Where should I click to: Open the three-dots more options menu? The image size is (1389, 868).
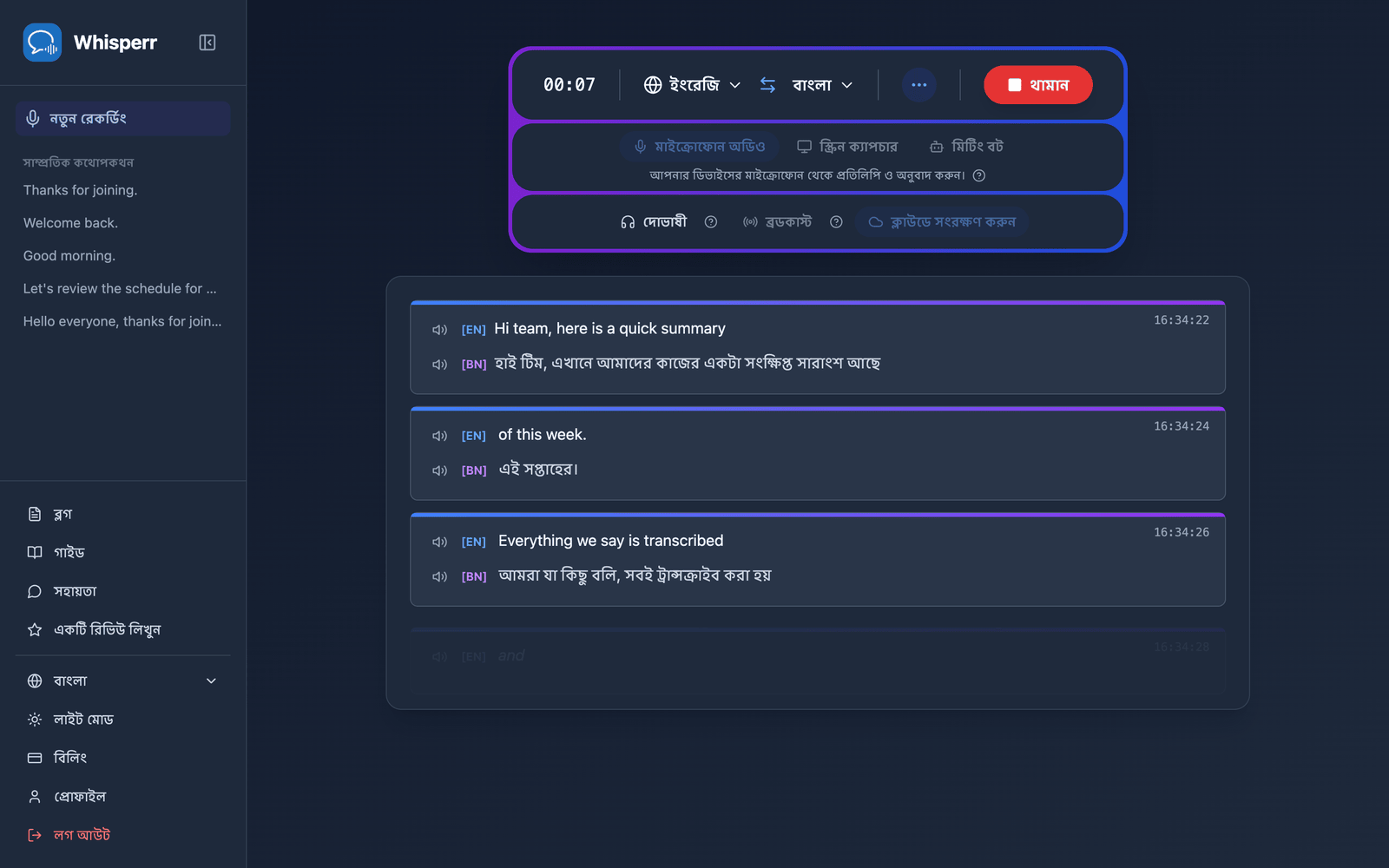[919, 85]
